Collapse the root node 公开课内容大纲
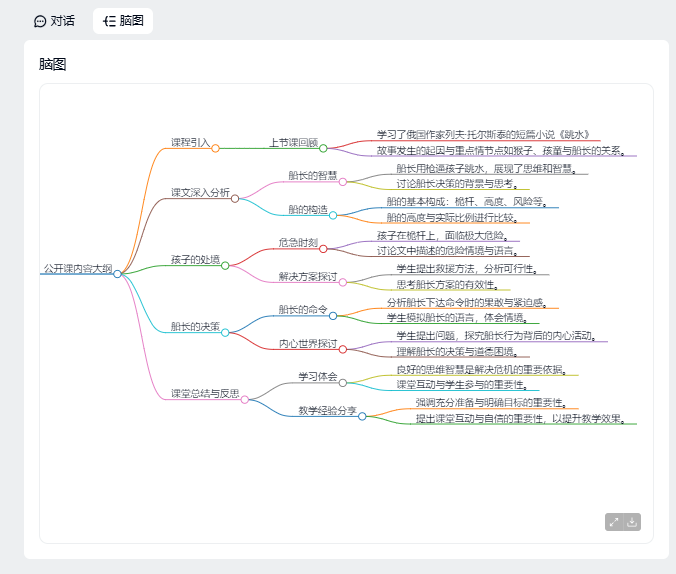This screenshot has height=574, width=676. pyautogui.click(x=118, y=273)
